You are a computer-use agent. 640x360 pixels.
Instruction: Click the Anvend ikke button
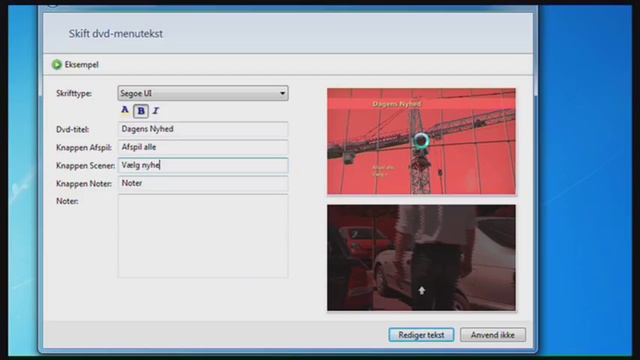[493, 335]
